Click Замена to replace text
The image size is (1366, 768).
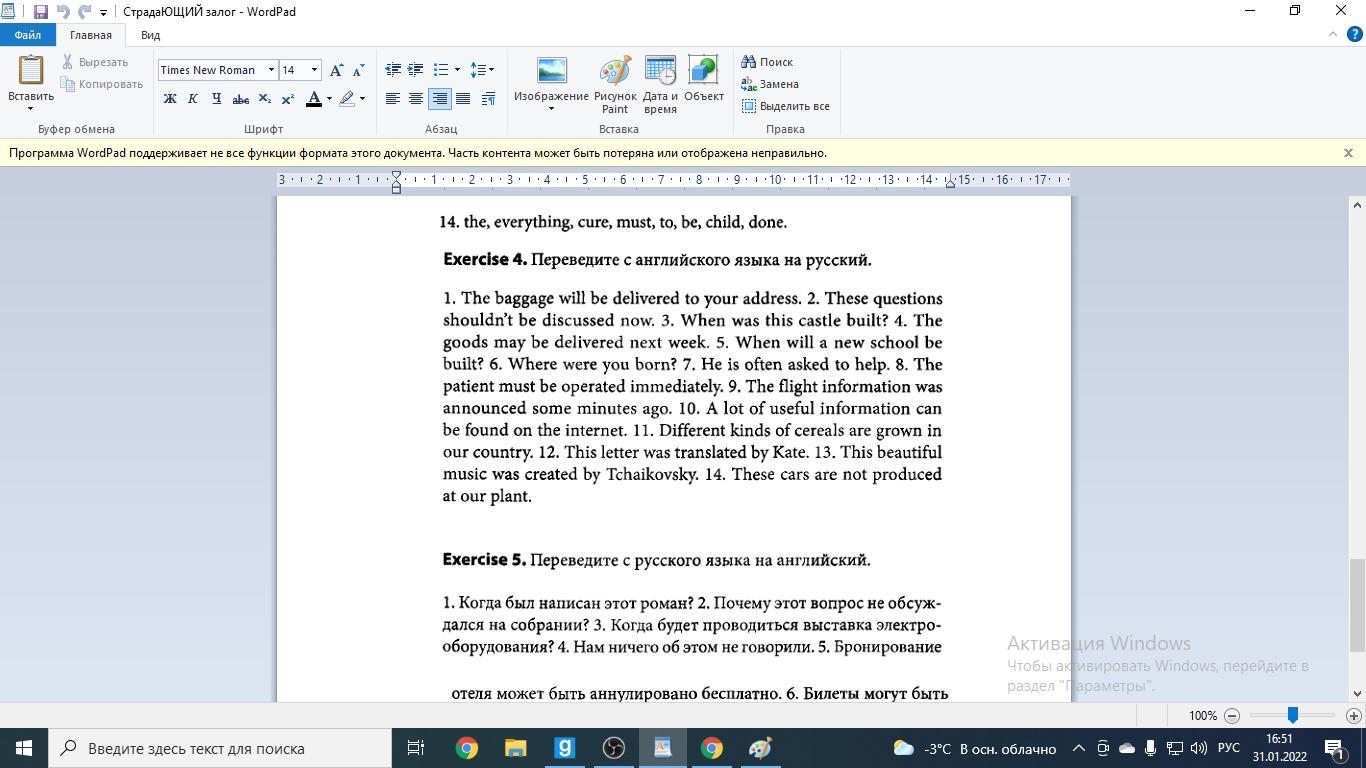[x=770, y=84]
